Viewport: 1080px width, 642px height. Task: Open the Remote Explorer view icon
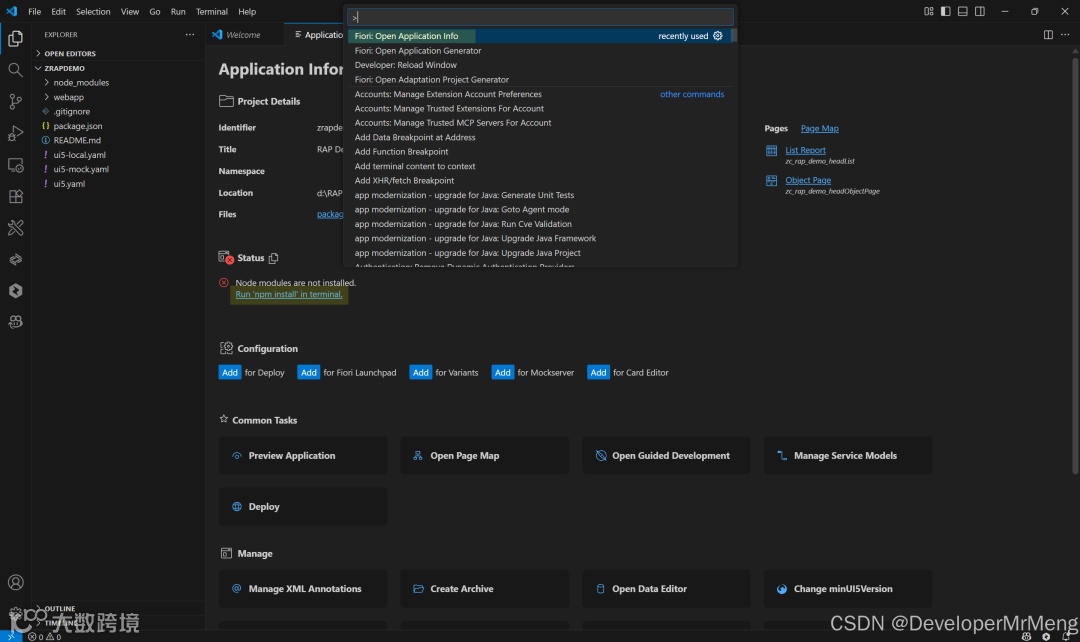(15, 165)
